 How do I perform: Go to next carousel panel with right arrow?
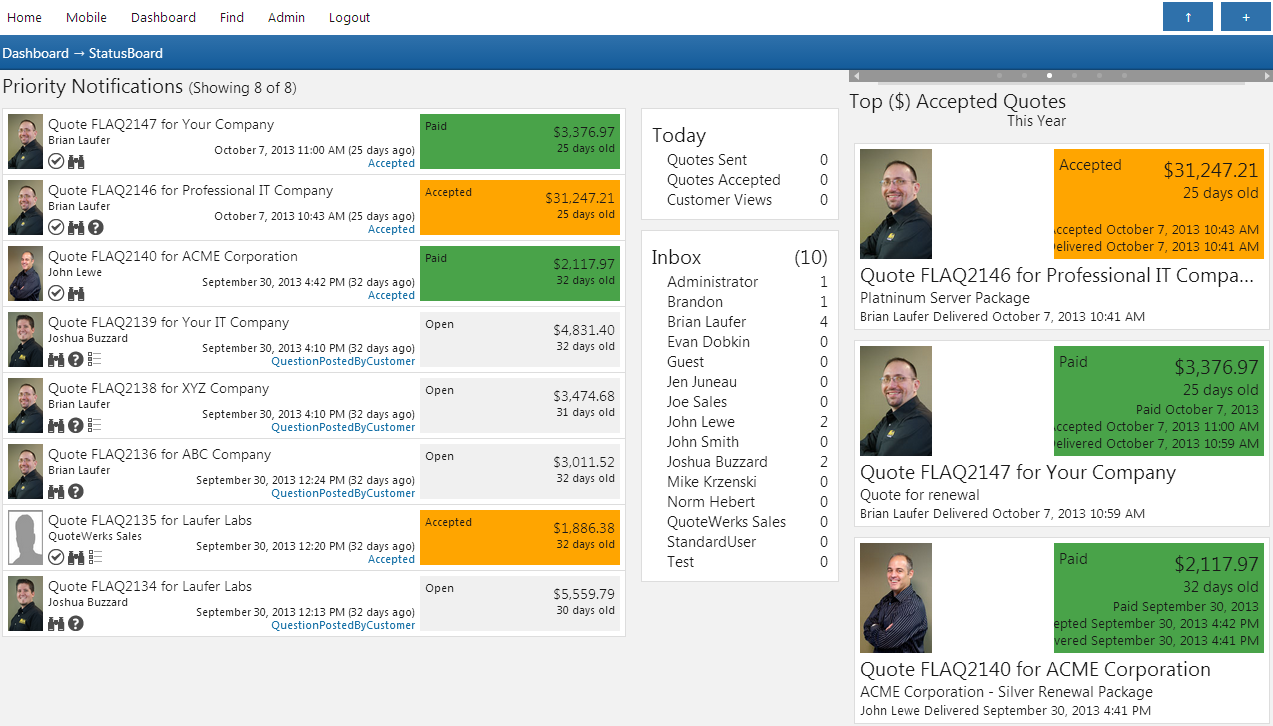[x=1266, y=76]
